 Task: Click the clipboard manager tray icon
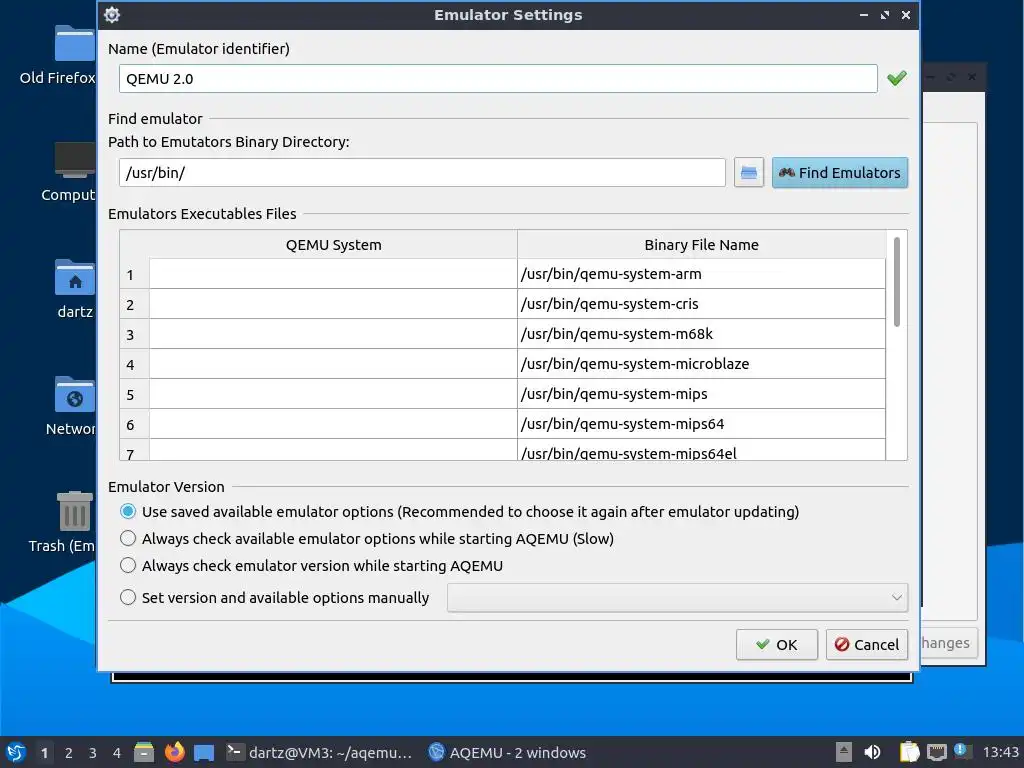908,752
